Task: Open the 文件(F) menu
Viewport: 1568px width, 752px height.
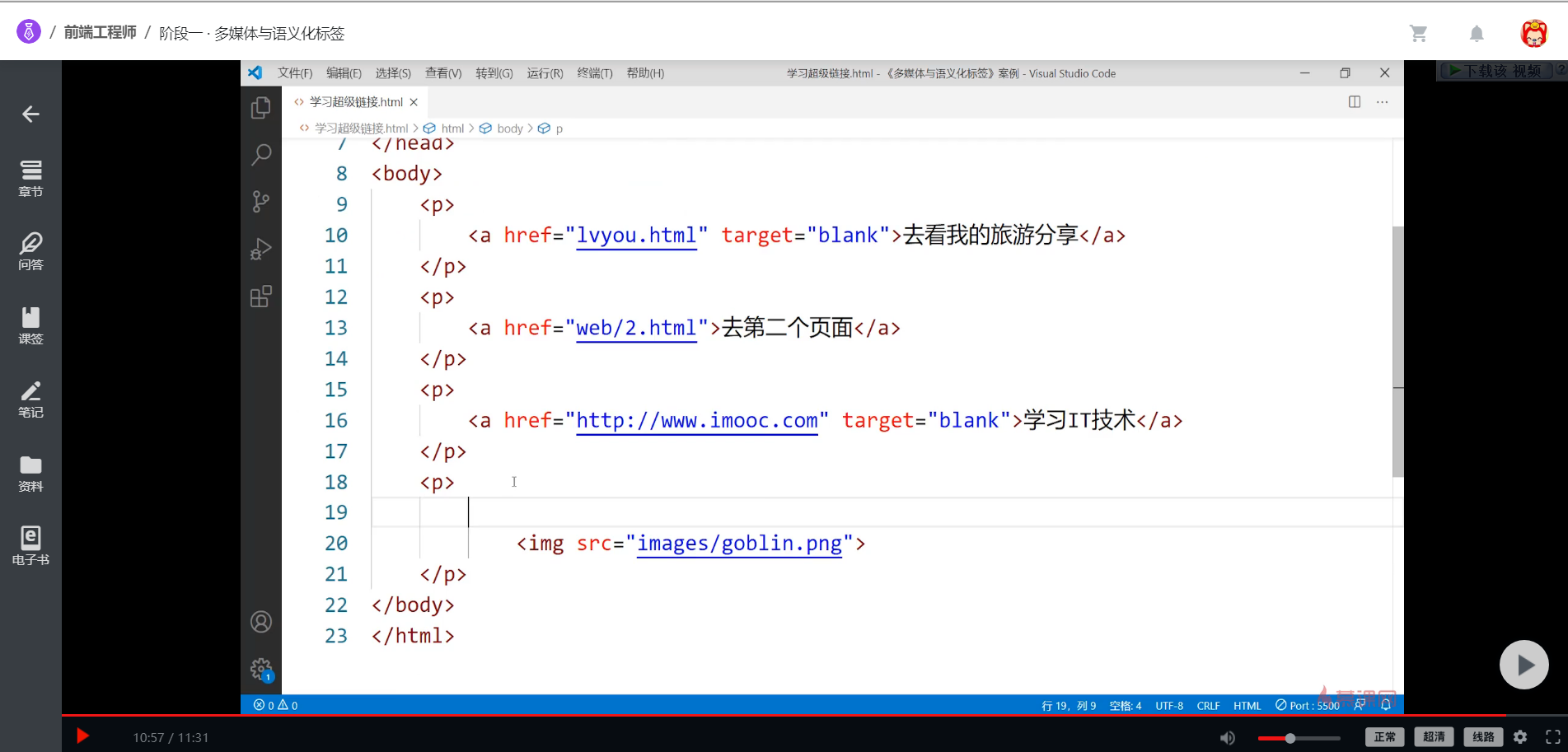Action: [295, 73]
